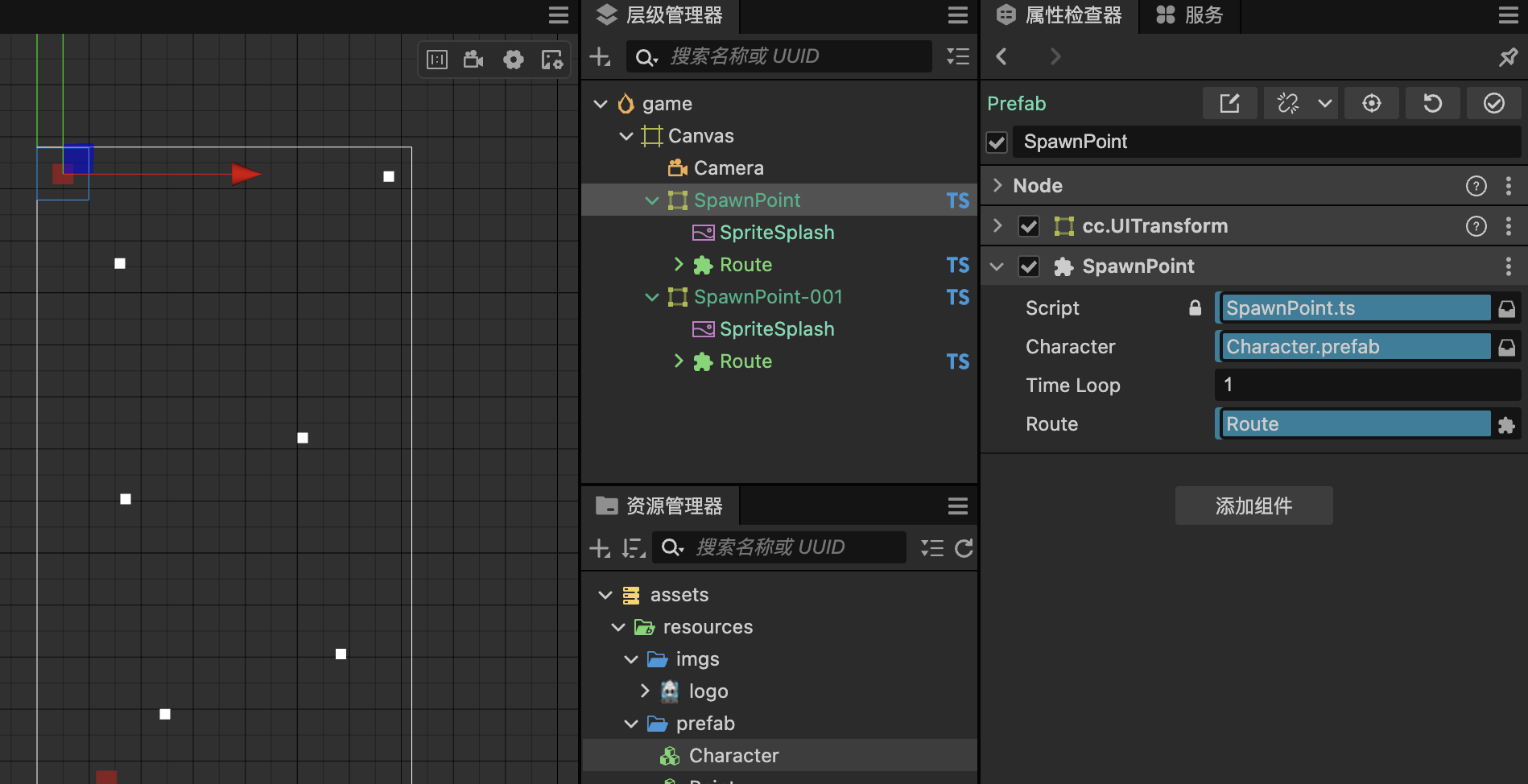Apply prefab changes with the checkmark icon
The image size is (1528, 784).
pyautogui.click(x=1494, y=103)
